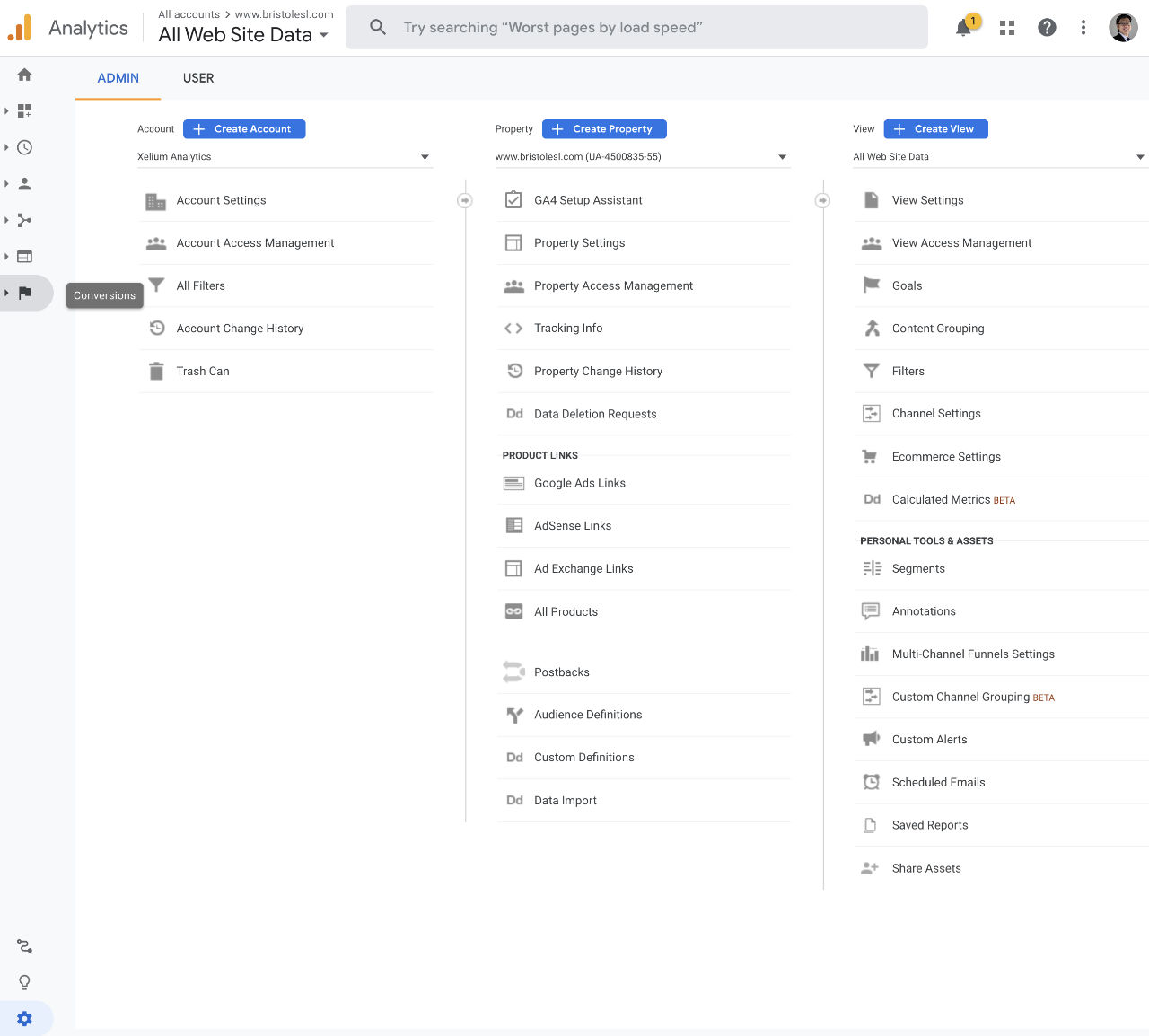The height and width of the screenshot is (1036, 1149).
Task: Click the Trash Can icon
Action: 156,371
